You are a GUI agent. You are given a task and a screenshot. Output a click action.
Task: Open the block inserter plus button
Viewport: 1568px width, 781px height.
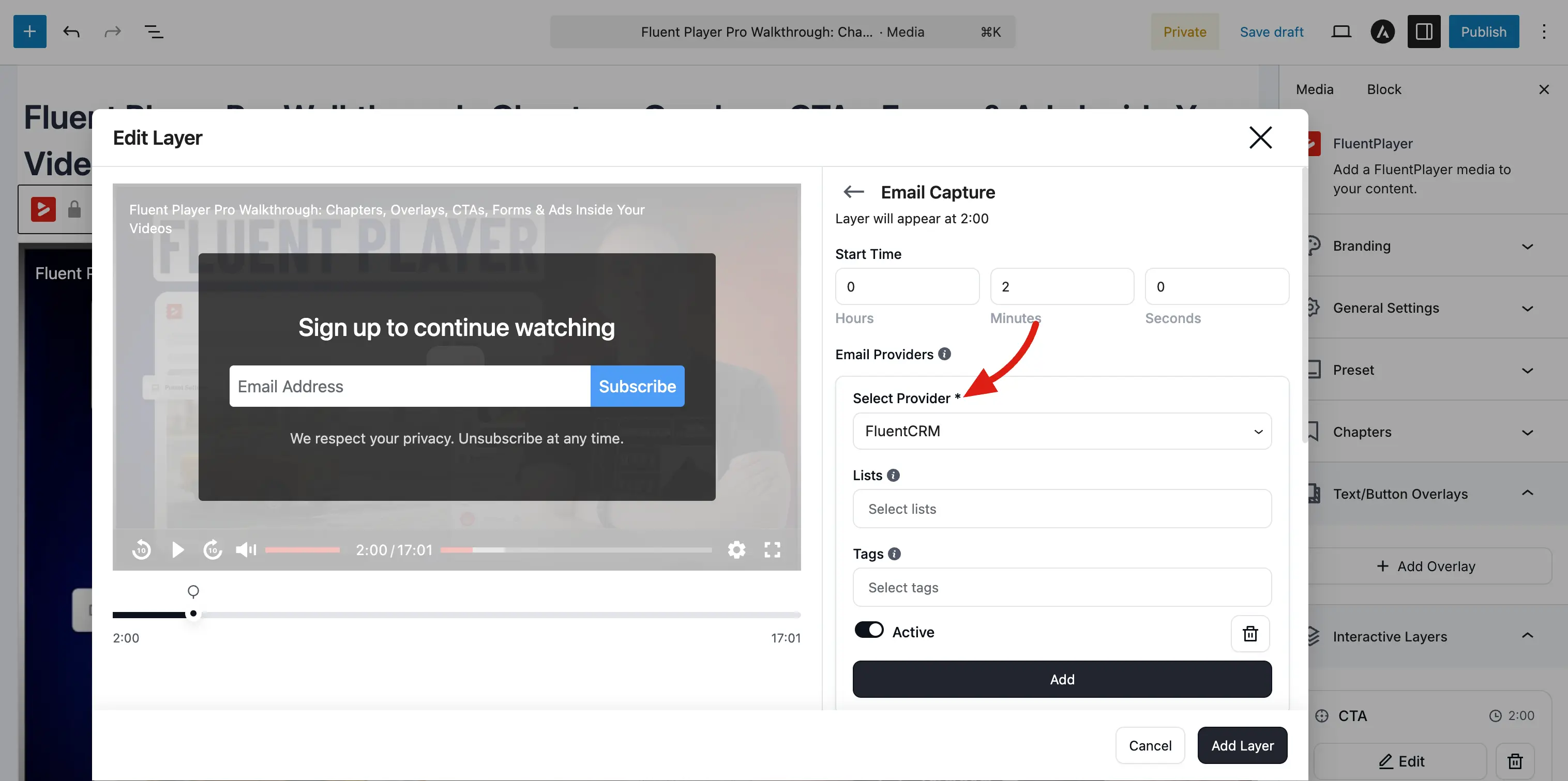[x=30, y=32]
